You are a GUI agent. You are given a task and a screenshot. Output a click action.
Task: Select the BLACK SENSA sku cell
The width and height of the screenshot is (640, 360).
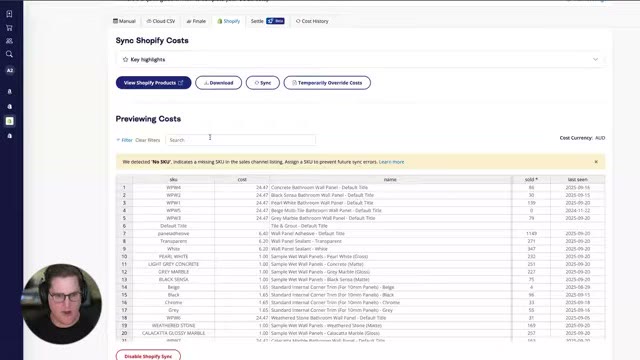(173, 280)
